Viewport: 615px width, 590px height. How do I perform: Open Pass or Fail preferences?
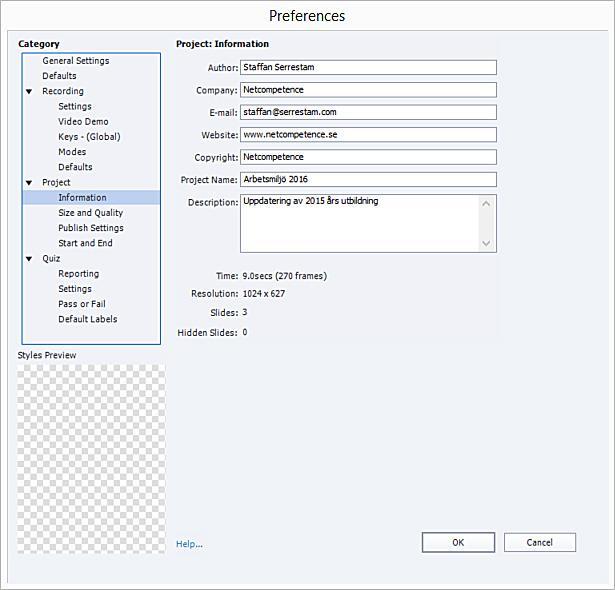click(x=82, y=304)
